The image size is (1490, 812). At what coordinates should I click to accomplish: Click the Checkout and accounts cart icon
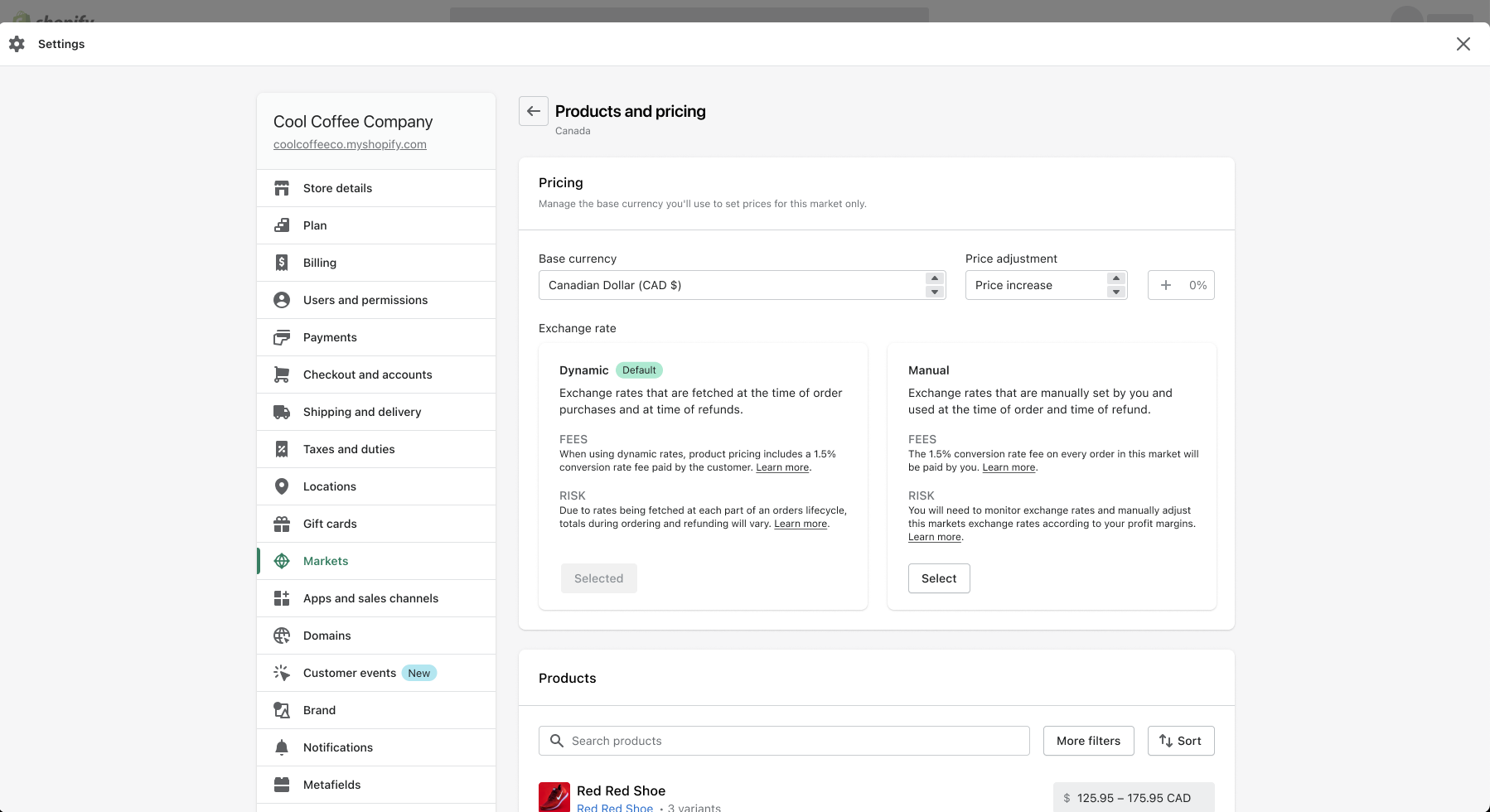click(x=282, y=375)
